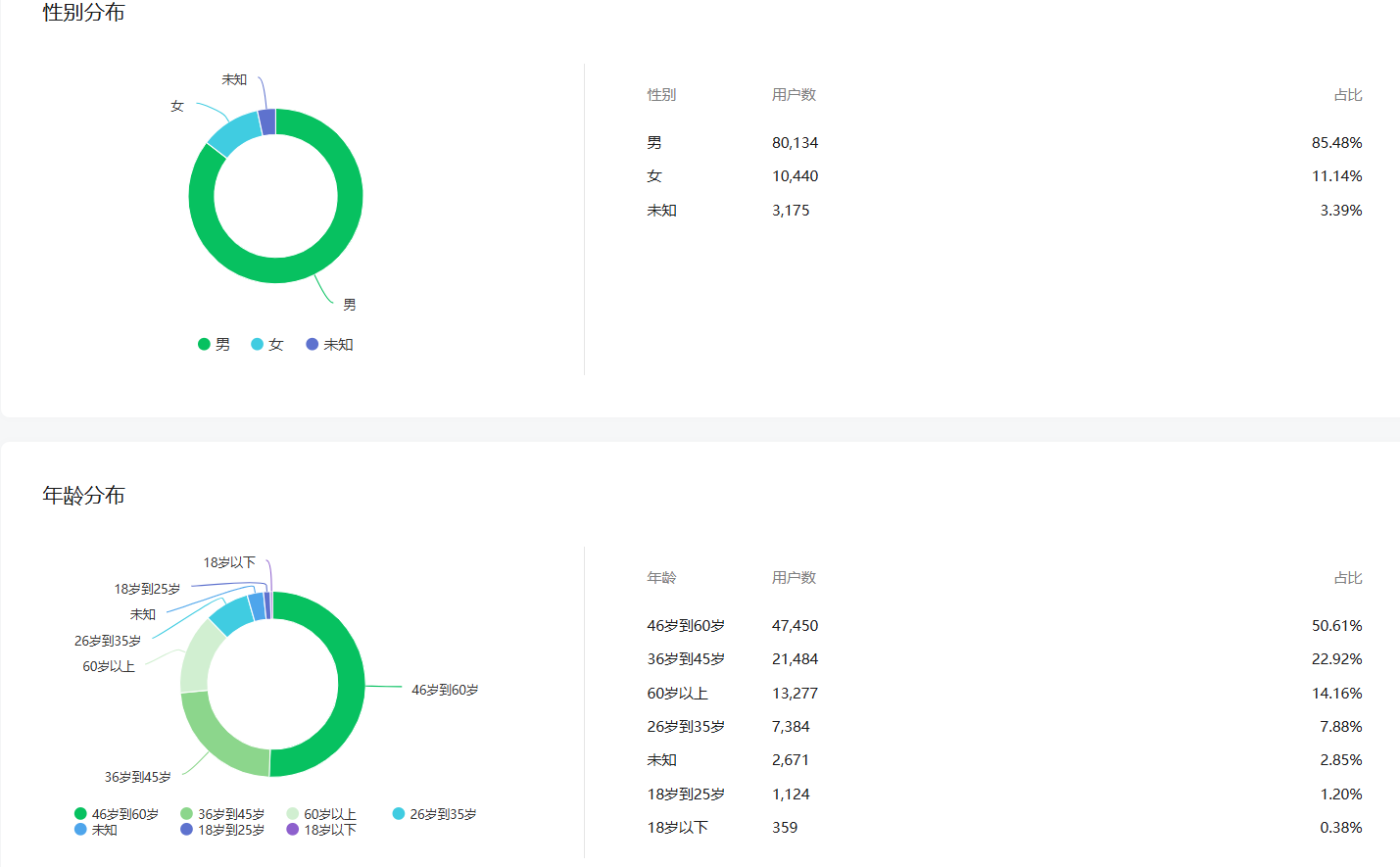
Task: Toggle the 男 legend item in gender chart
Action: coord(214,345)
